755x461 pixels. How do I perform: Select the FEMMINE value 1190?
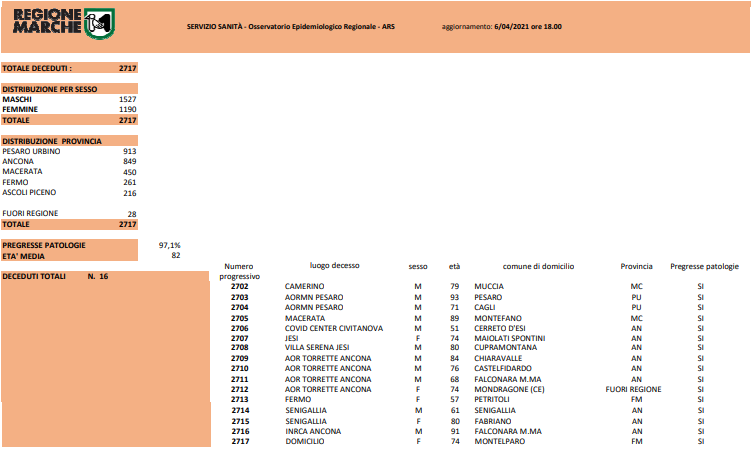128,109
